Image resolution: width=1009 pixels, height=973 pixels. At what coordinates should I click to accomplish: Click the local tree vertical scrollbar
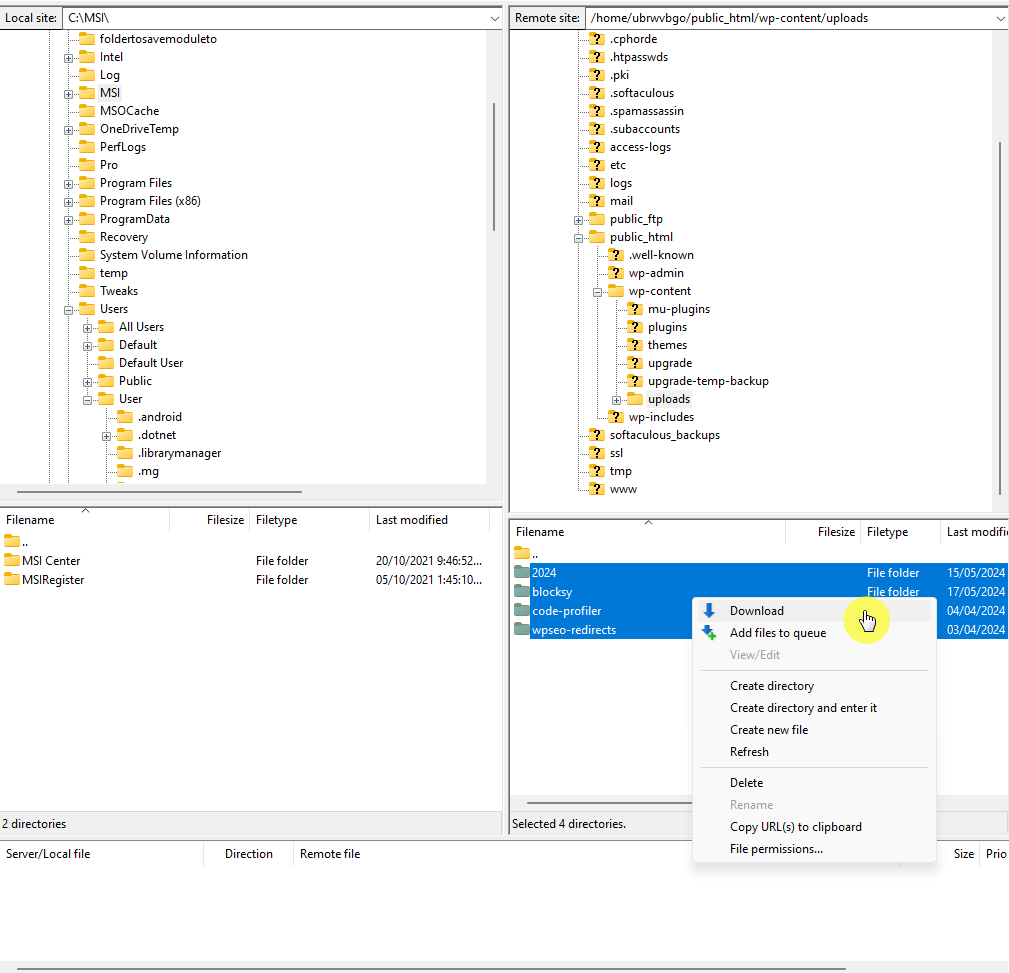pos(494,167)
